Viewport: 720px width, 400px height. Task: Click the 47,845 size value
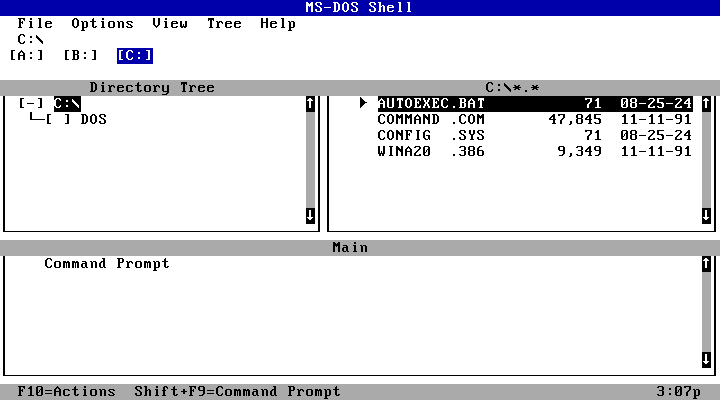575,119
